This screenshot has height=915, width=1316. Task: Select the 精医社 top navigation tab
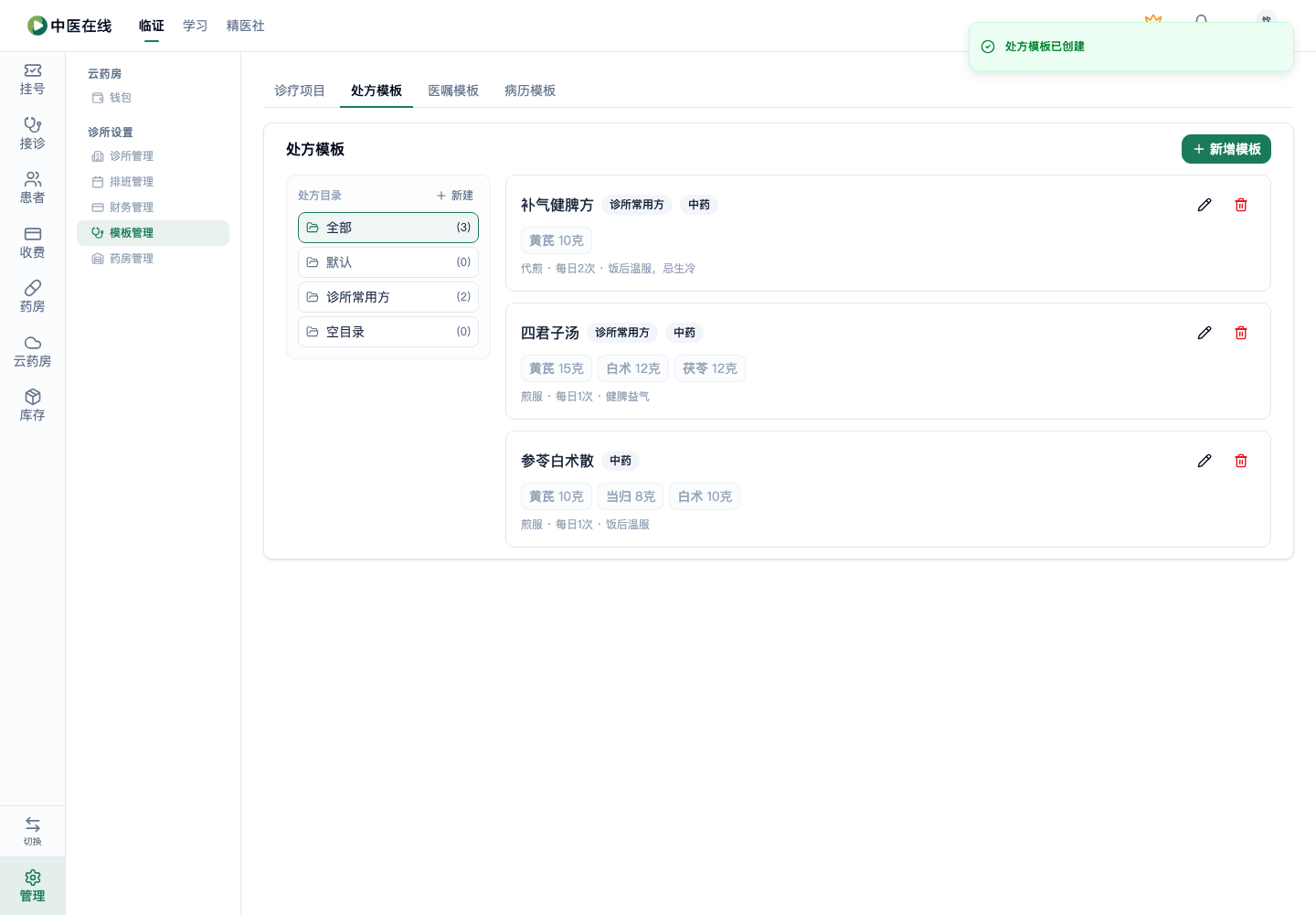pos(246,26)
